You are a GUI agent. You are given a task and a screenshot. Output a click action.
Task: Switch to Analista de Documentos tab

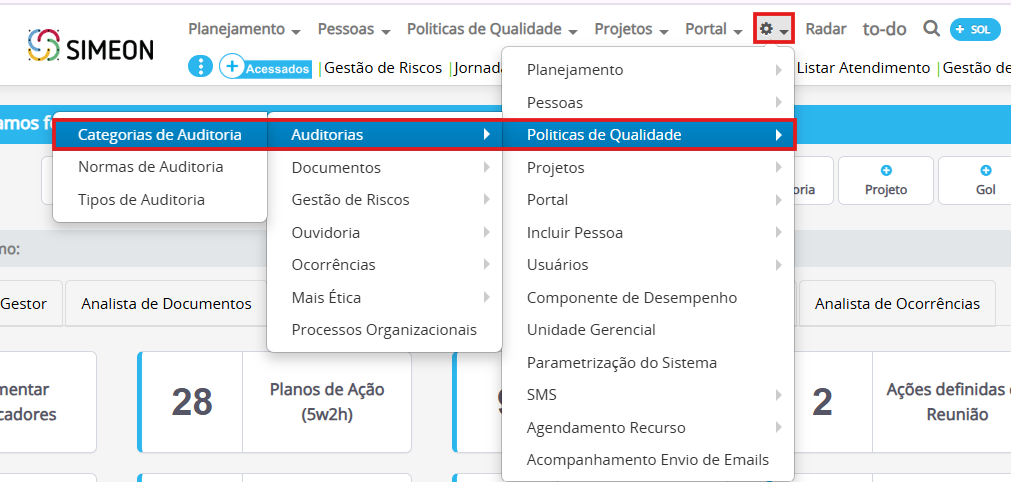click(x=166, y=303)
